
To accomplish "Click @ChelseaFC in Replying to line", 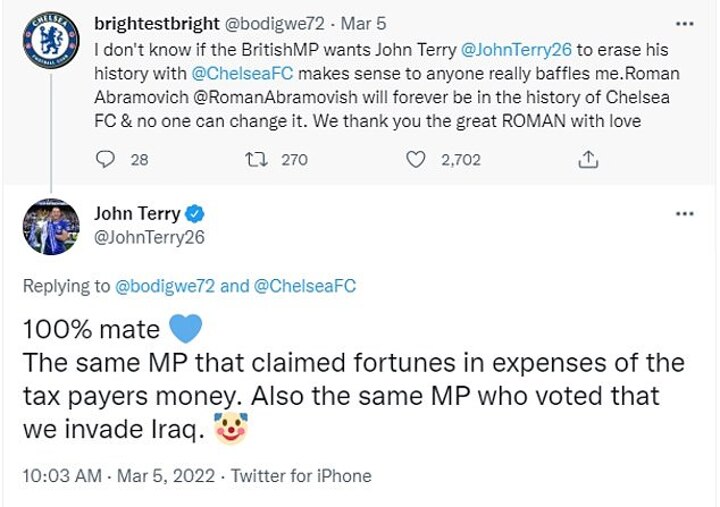I will pos(306,286).
